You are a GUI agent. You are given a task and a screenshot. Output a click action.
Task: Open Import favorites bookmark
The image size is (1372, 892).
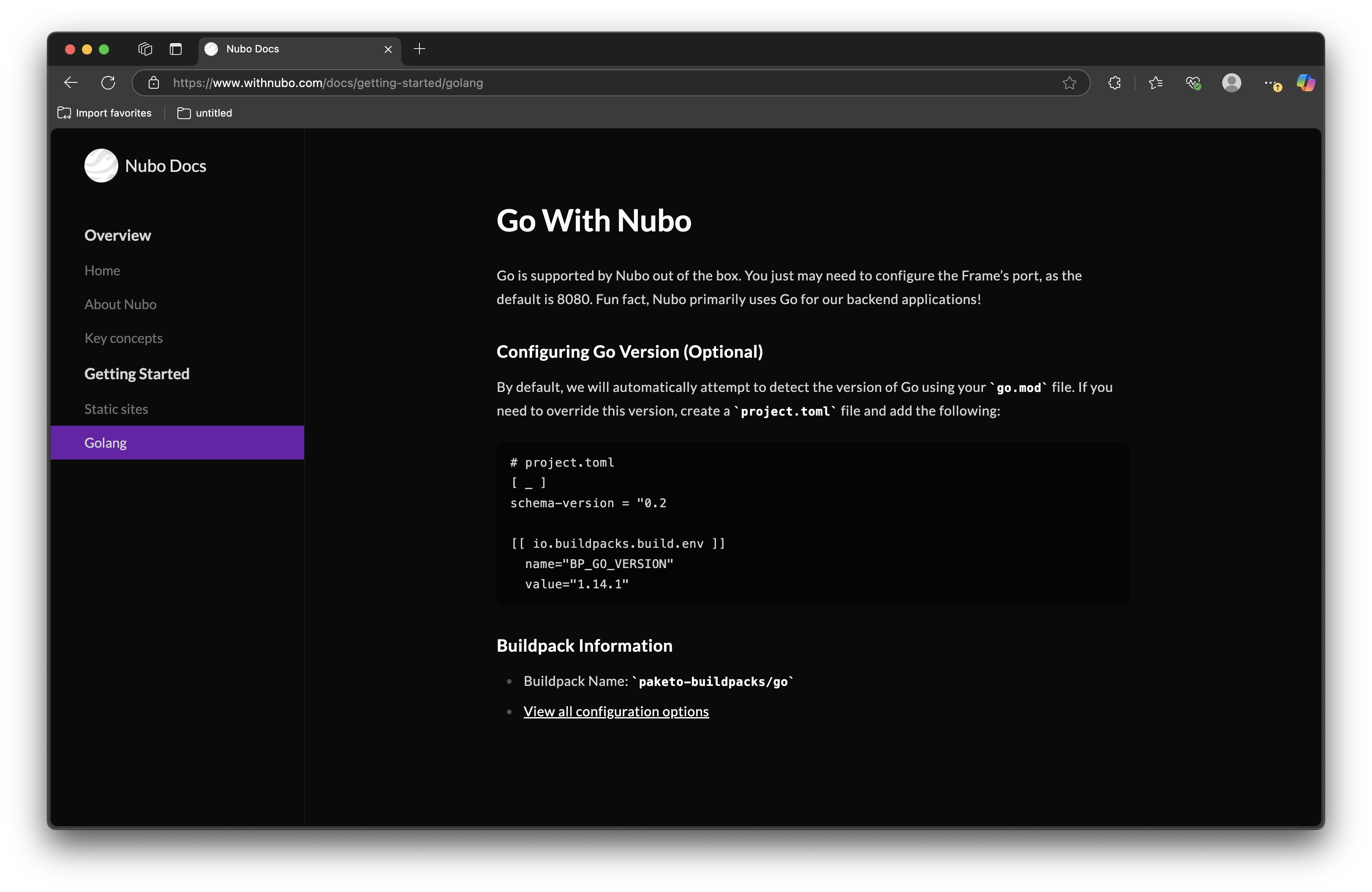(104, 113)
